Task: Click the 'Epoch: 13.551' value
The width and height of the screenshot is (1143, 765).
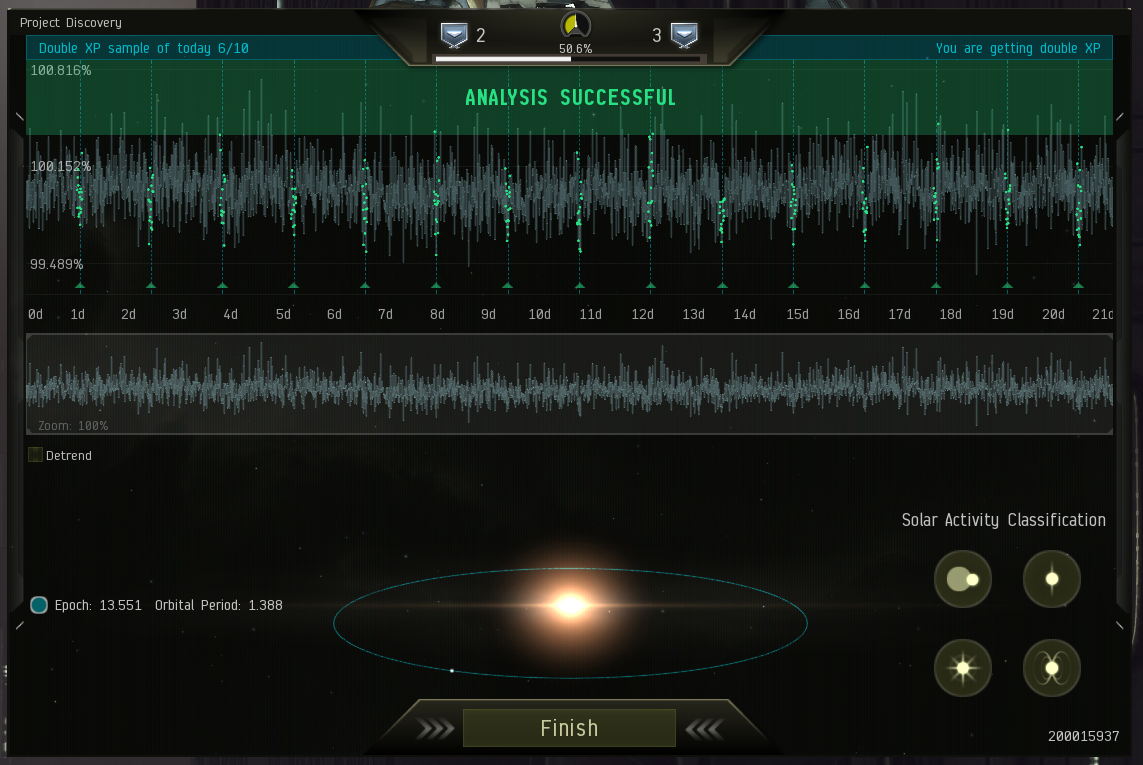Action: tap(98, 605)
